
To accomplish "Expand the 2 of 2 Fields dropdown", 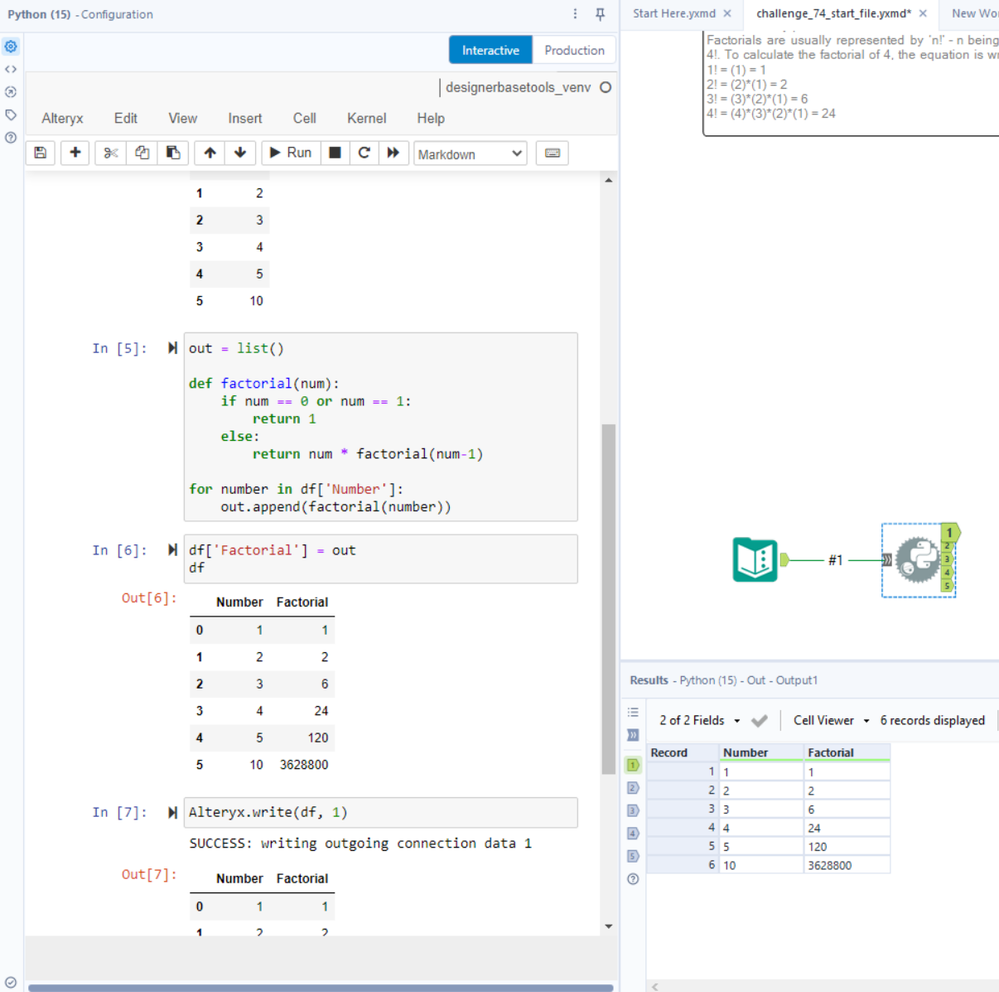I will 700,720.
